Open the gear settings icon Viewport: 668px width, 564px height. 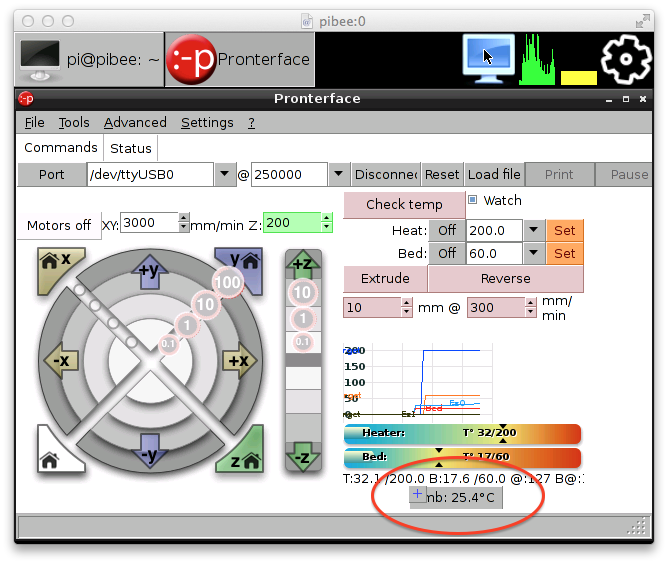[x=626, y=59]
